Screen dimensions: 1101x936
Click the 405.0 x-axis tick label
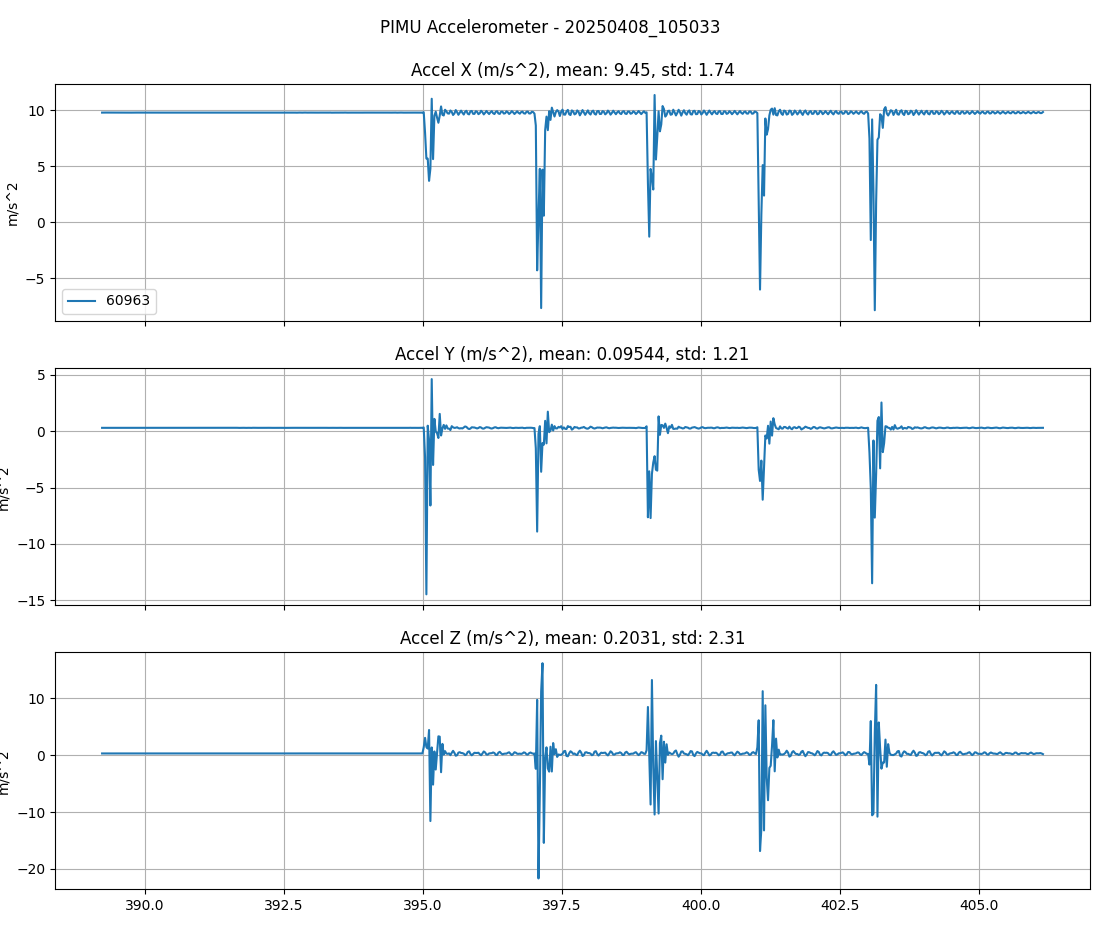[x=979, y=905]
